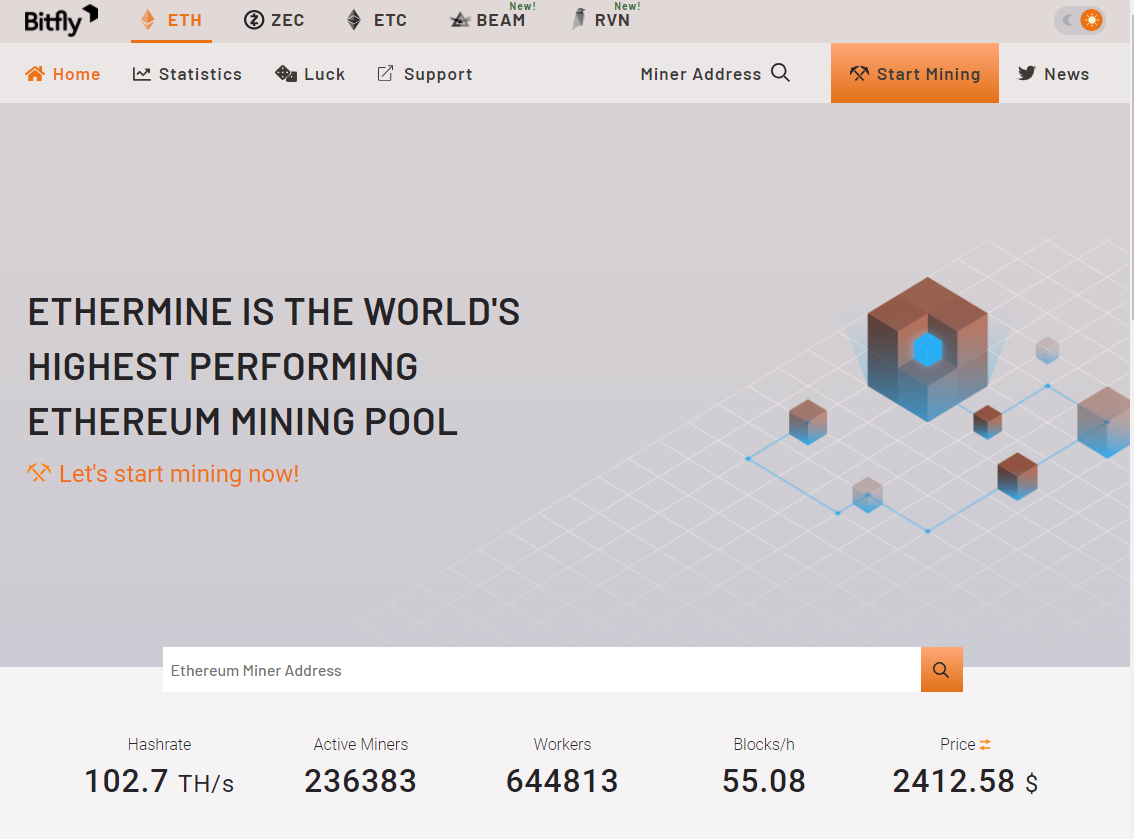1134x839 pixels.
Task: Click the Active Miners label
Action: click(x=360, y=744)
